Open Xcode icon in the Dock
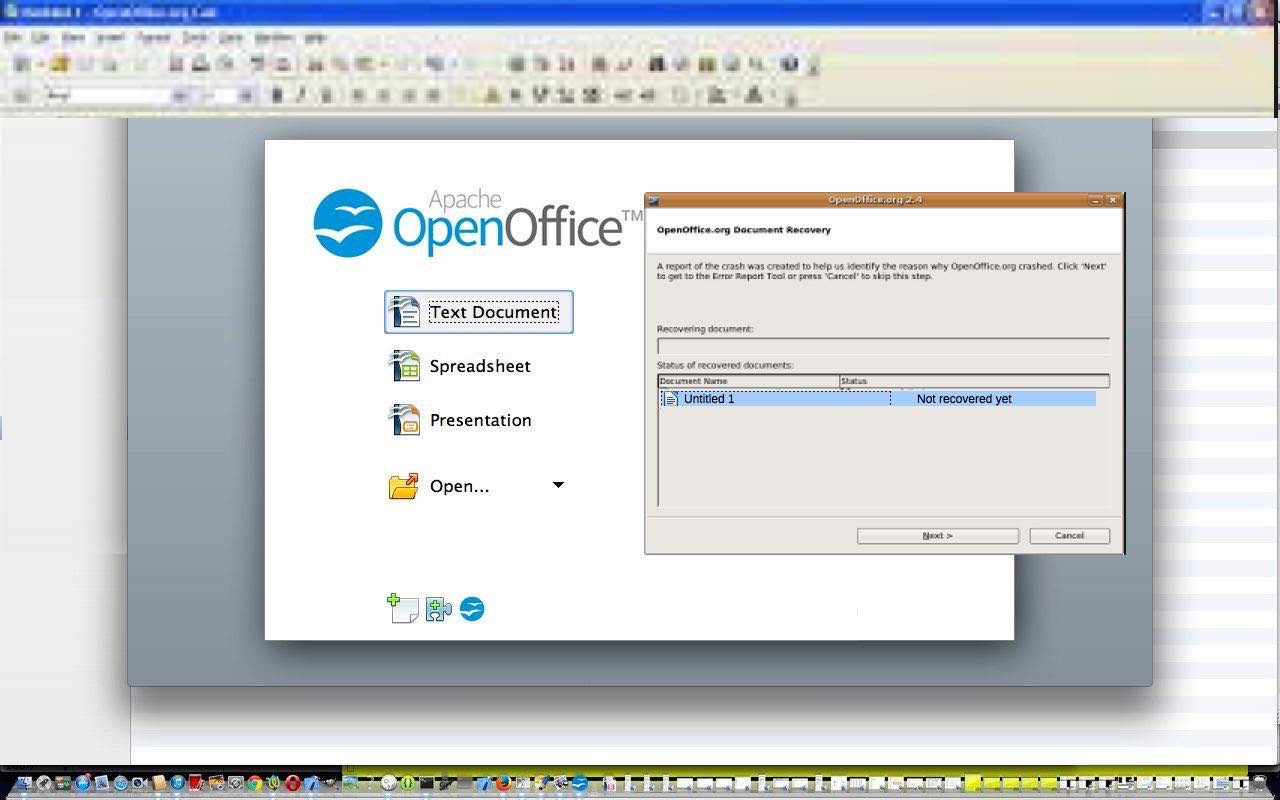Screen dimensions: 1280x800 (x=311, y=783)
